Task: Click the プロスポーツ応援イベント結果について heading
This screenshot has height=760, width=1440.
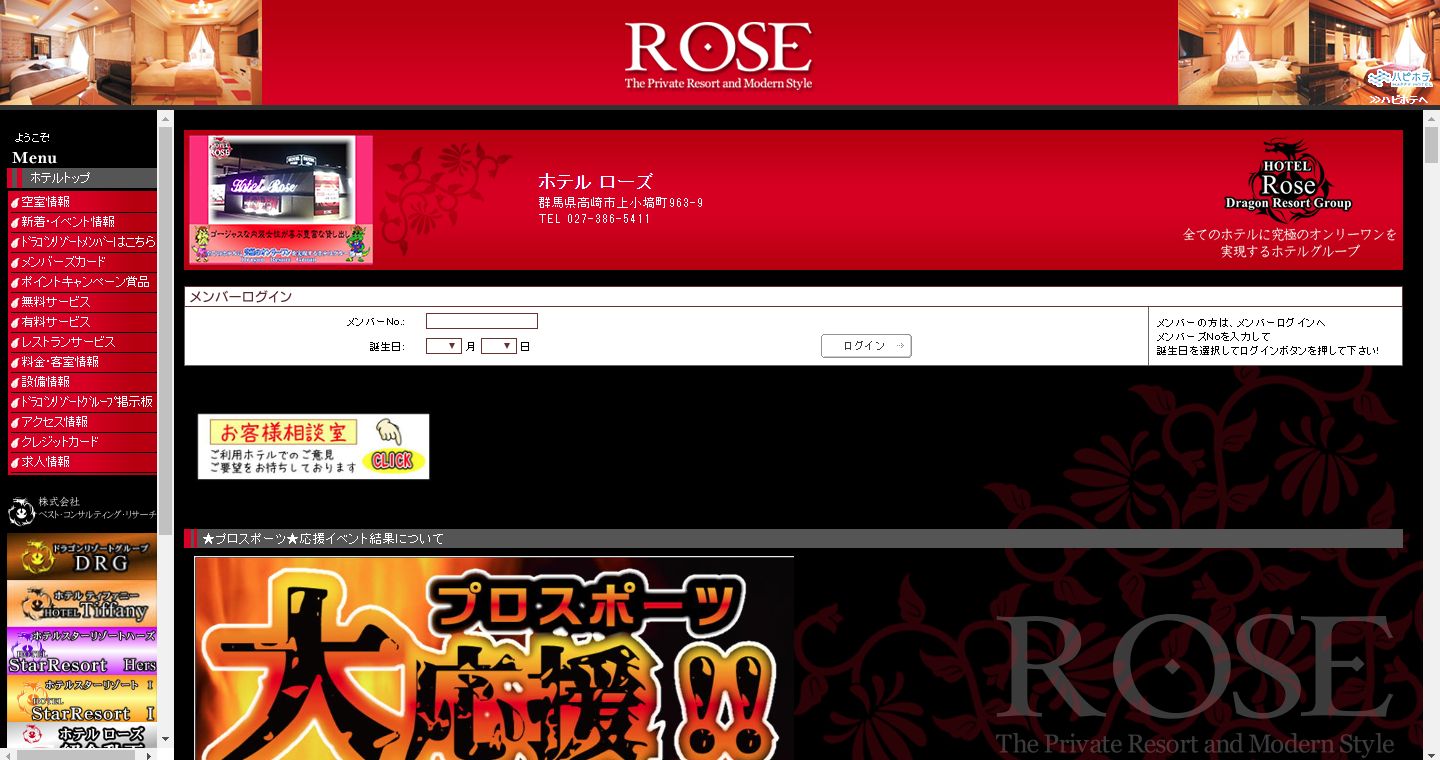Action: (323, 539)
